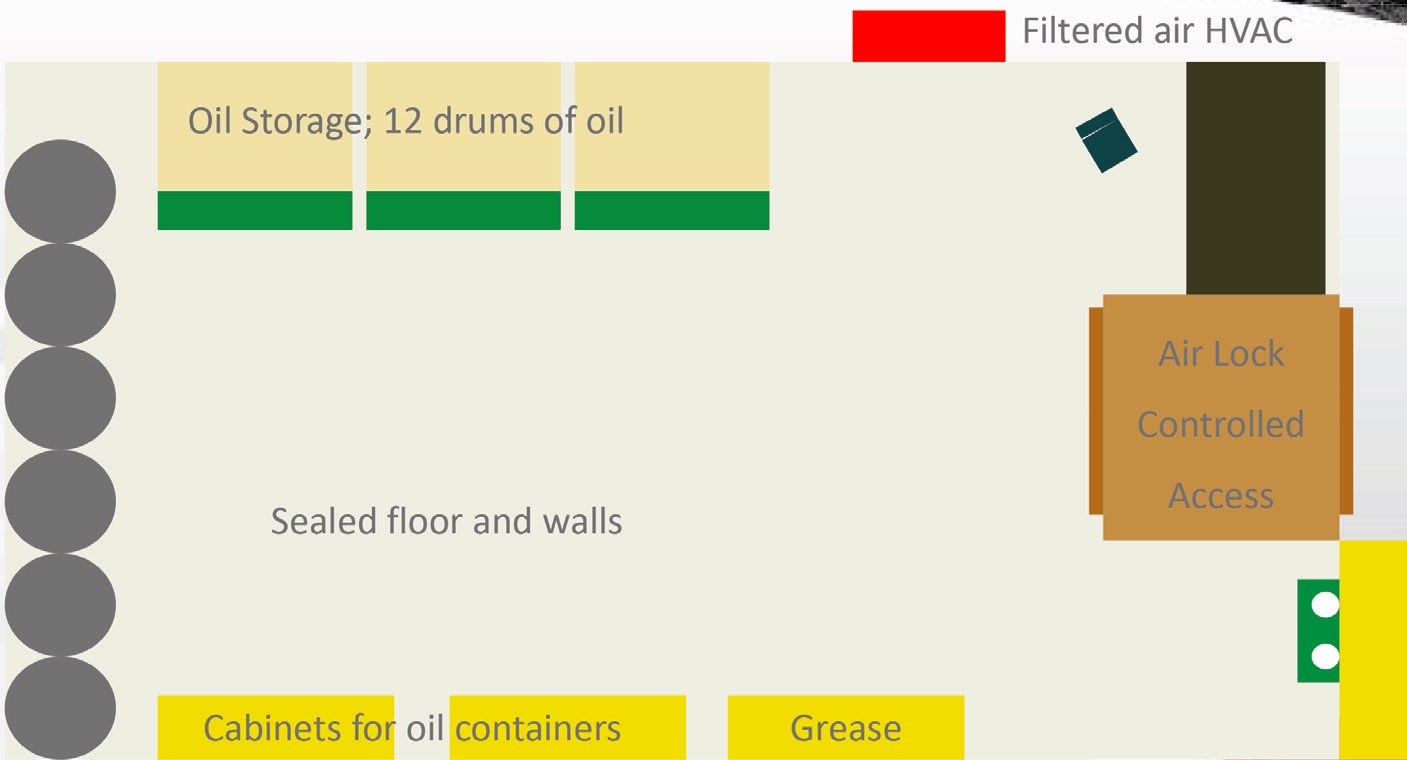The image size is (1407, 760).
Task: Click the containers yellow cabinet
Action: click(568, 728)
